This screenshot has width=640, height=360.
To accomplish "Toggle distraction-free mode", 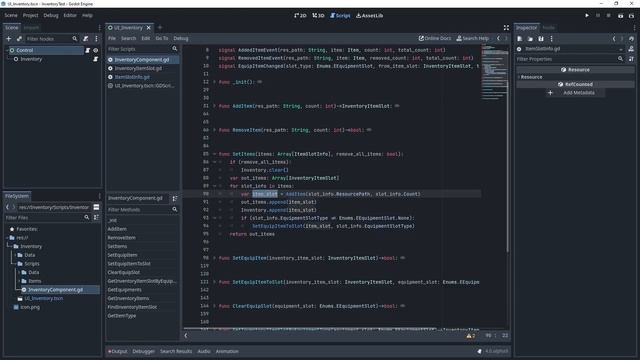I will click(506, 28).
